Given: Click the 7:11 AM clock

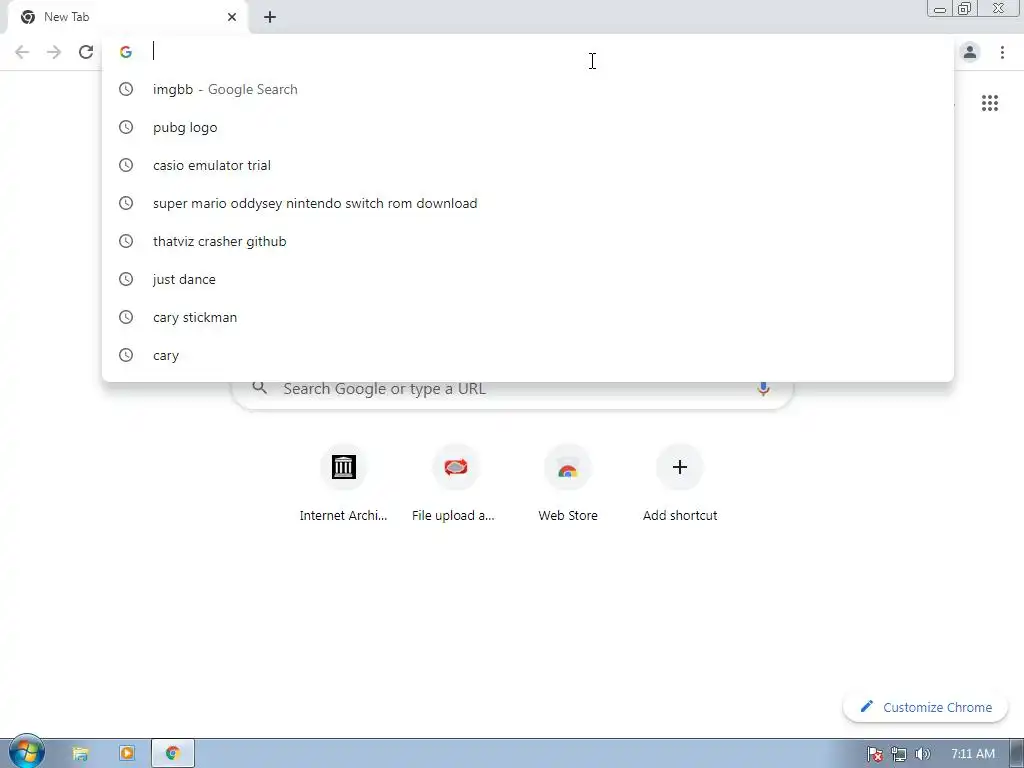Looking at the screenshot, I should pyautogui.click(x=972, y=754).
